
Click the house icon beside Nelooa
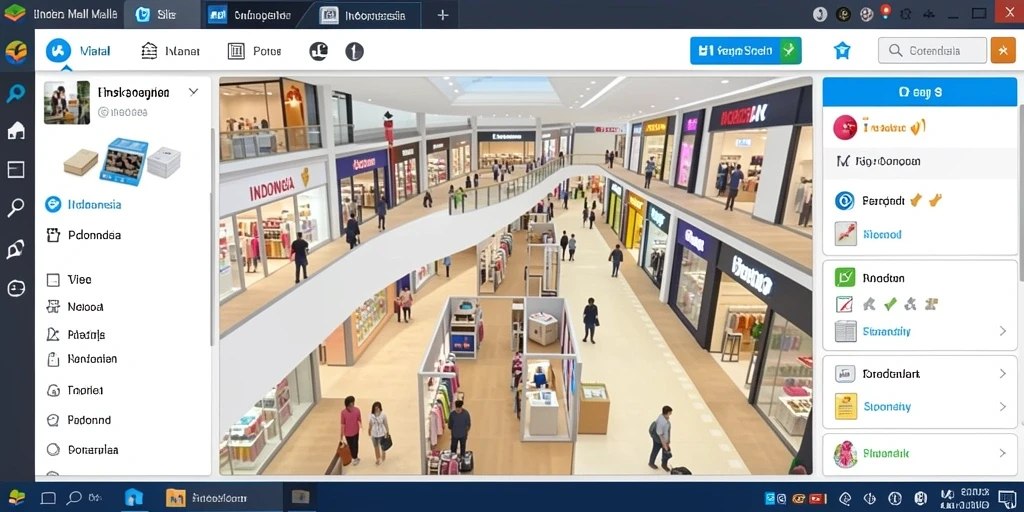pos(54,306)
